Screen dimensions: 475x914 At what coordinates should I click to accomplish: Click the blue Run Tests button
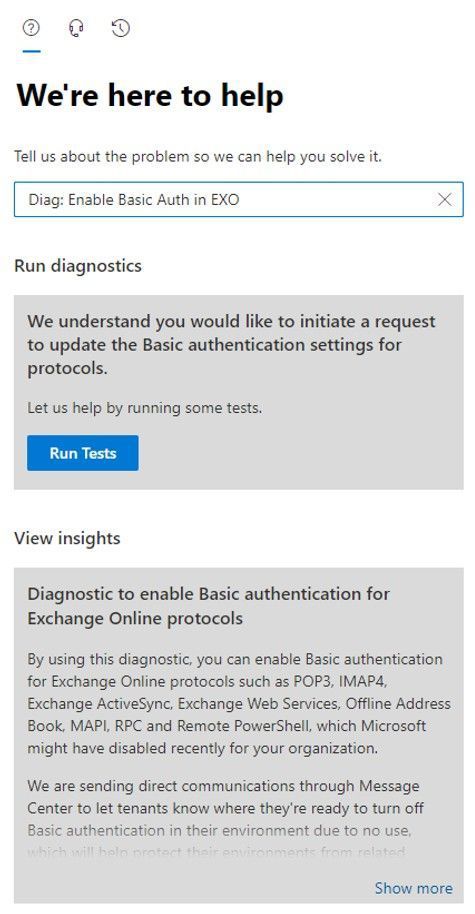pos(83,453)
